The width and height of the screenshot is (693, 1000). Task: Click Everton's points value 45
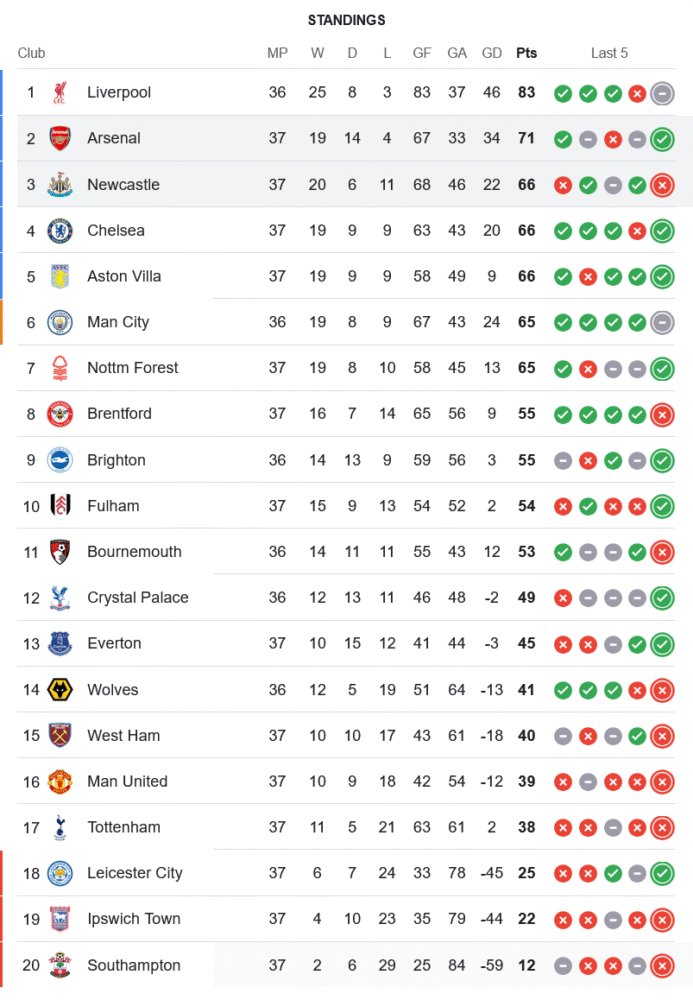tap(526, 644)
